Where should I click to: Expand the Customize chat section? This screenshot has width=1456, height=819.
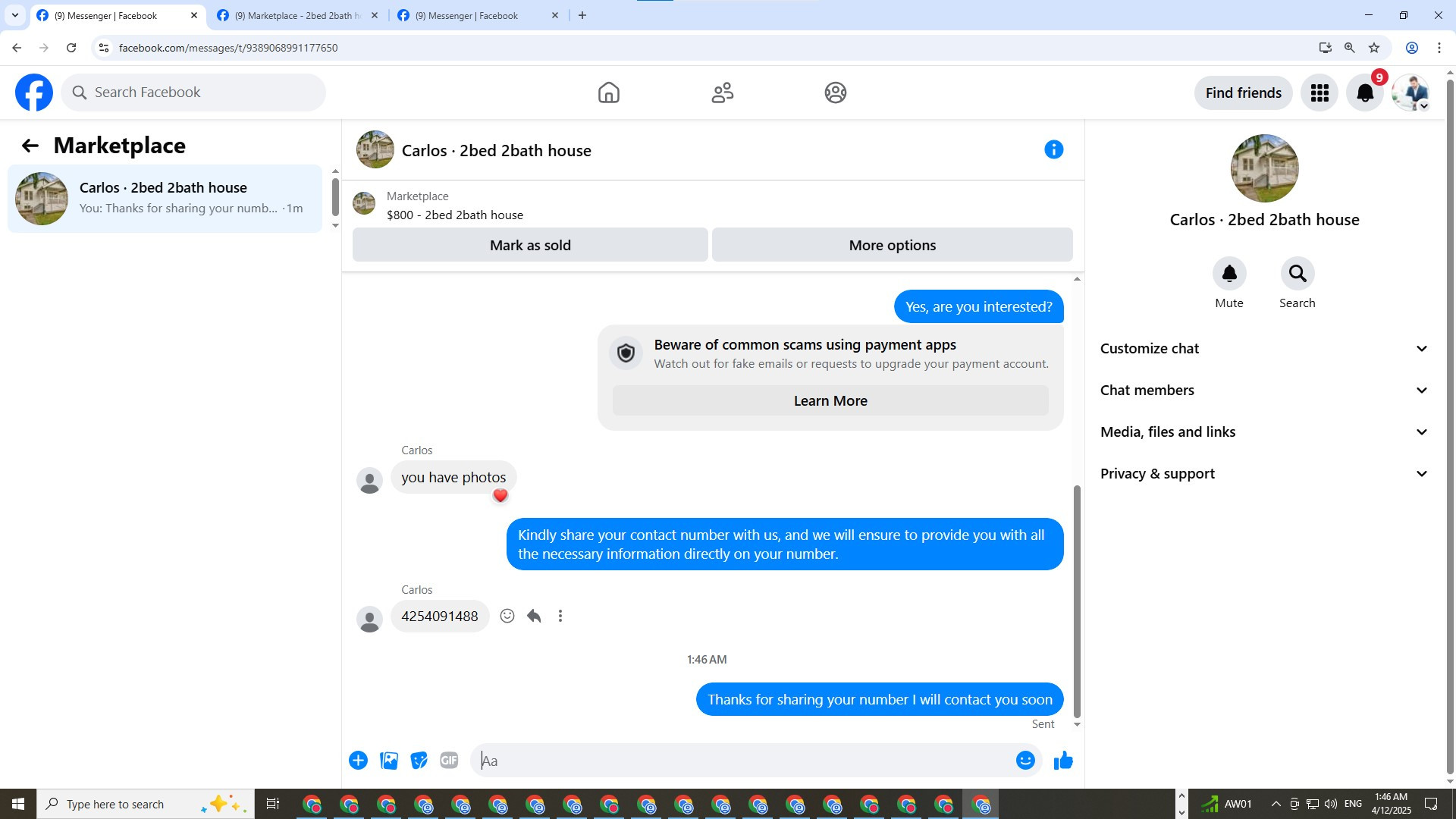point(1264,349)
